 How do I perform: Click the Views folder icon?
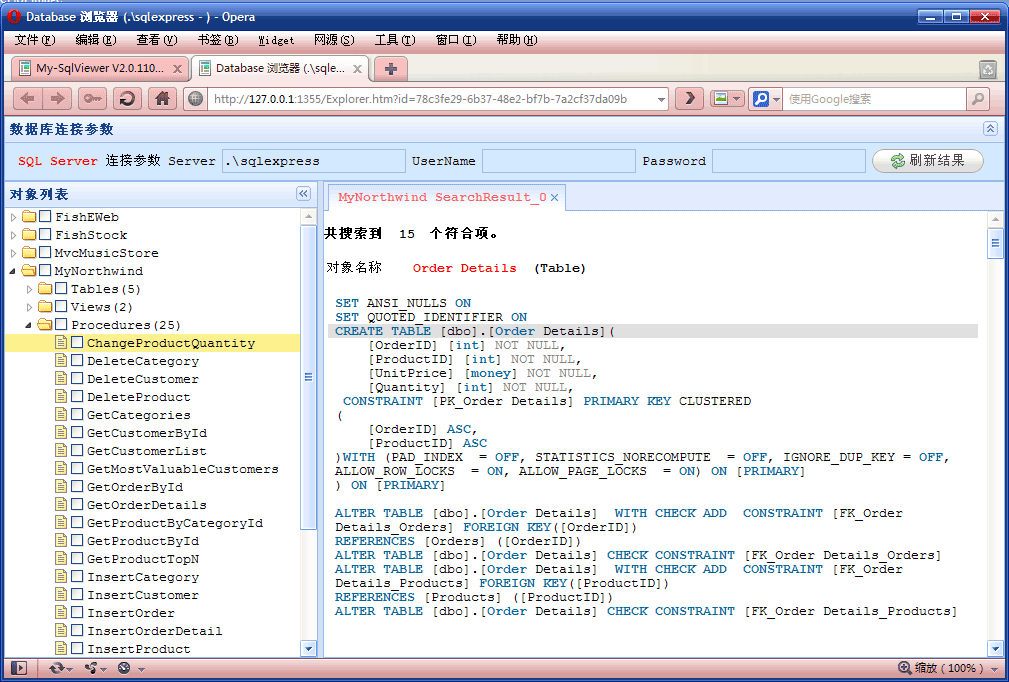[x=45, y=307]
